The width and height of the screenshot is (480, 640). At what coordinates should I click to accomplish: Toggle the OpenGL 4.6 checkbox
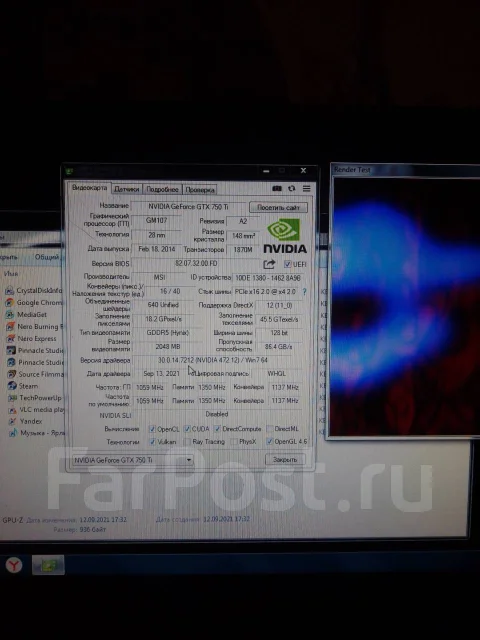[x=269, y=442]
